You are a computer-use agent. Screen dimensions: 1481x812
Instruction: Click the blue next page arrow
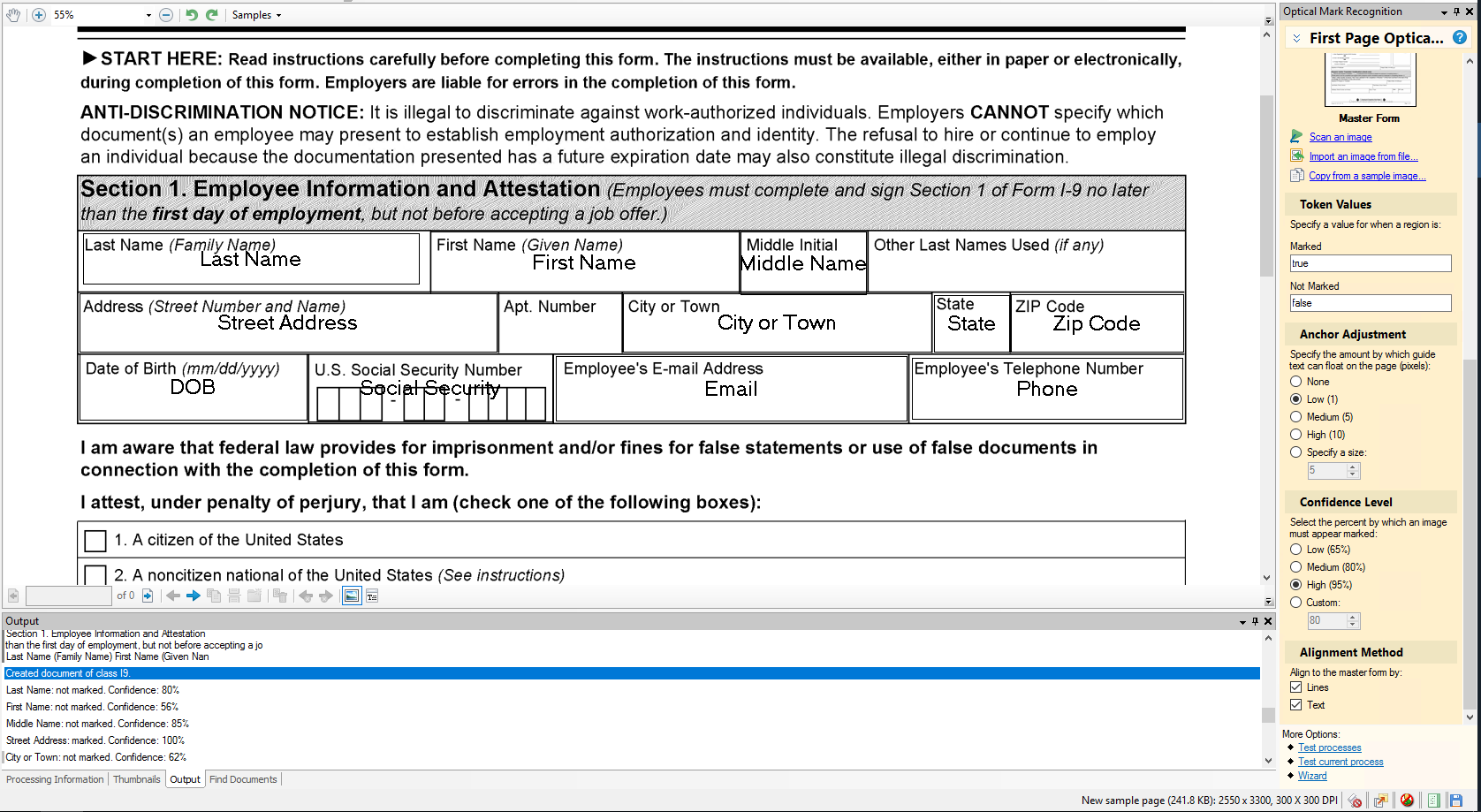(194, 596)
